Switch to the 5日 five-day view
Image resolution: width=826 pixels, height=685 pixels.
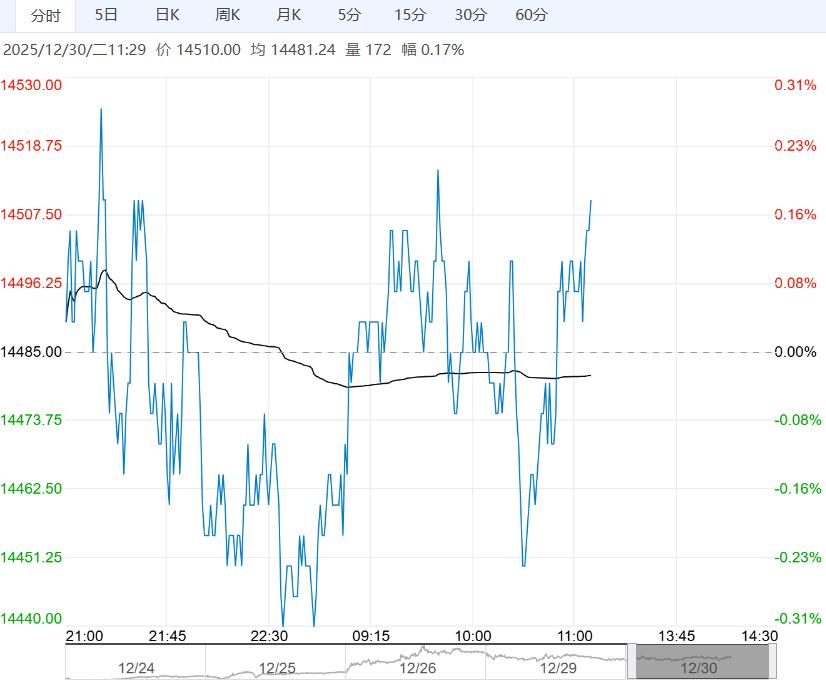pyautogui.click(x=106, y=15)
